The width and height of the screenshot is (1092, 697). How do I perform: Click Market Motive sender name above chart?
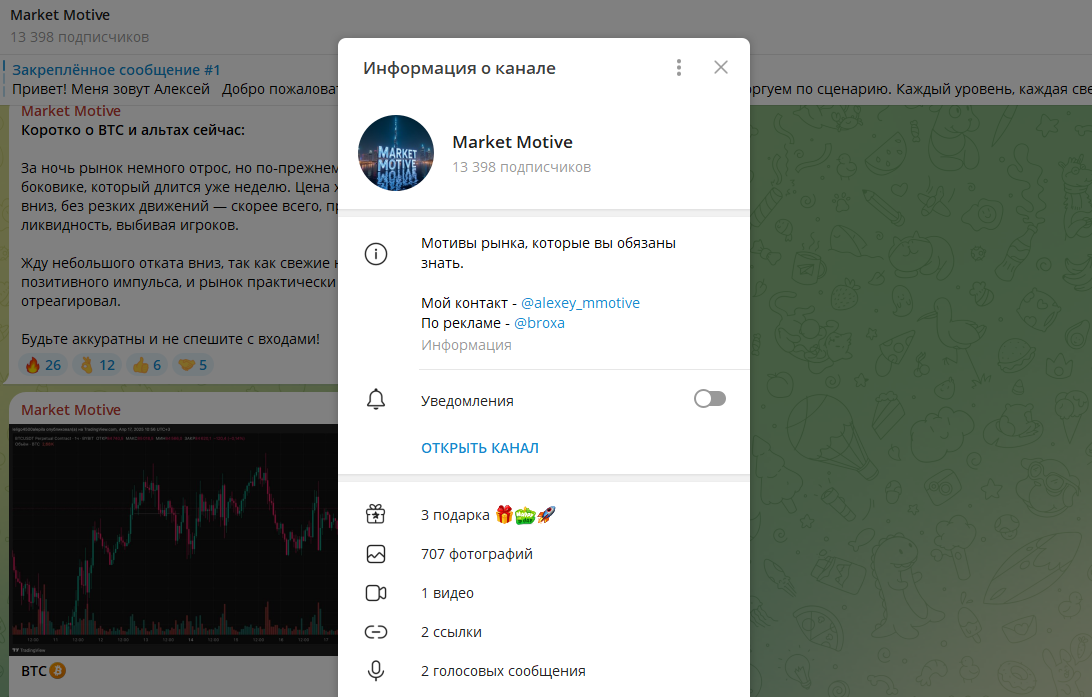70,409
